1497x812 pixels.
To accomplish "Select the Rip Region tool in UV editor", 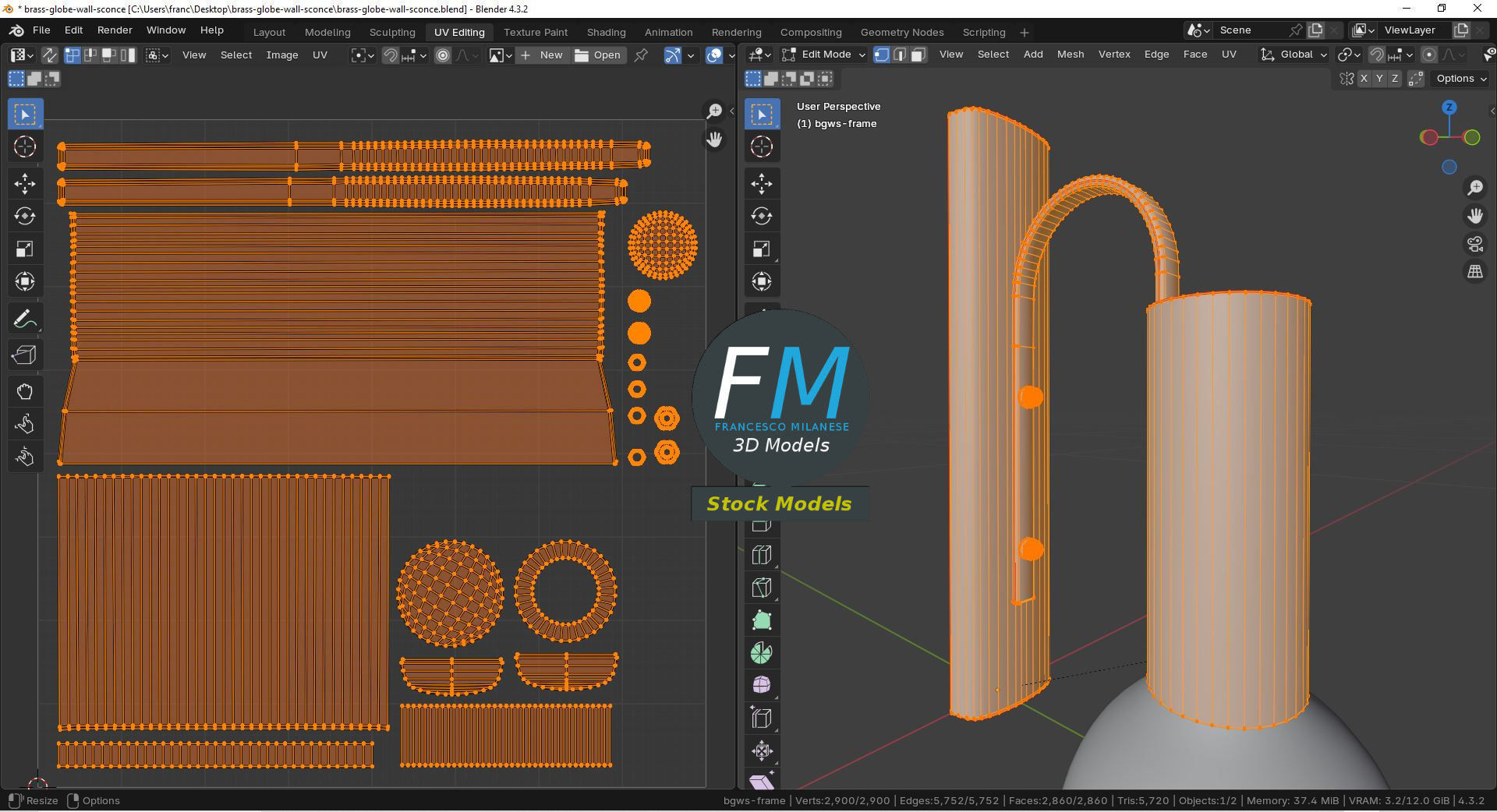I will point(25,355).
